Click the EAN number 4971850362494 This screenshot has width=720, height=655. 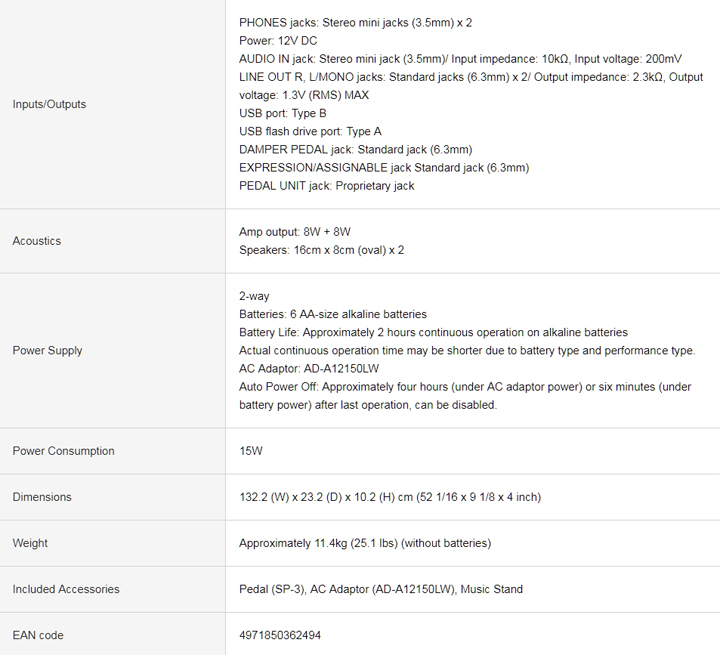click(x=280, y=635)
